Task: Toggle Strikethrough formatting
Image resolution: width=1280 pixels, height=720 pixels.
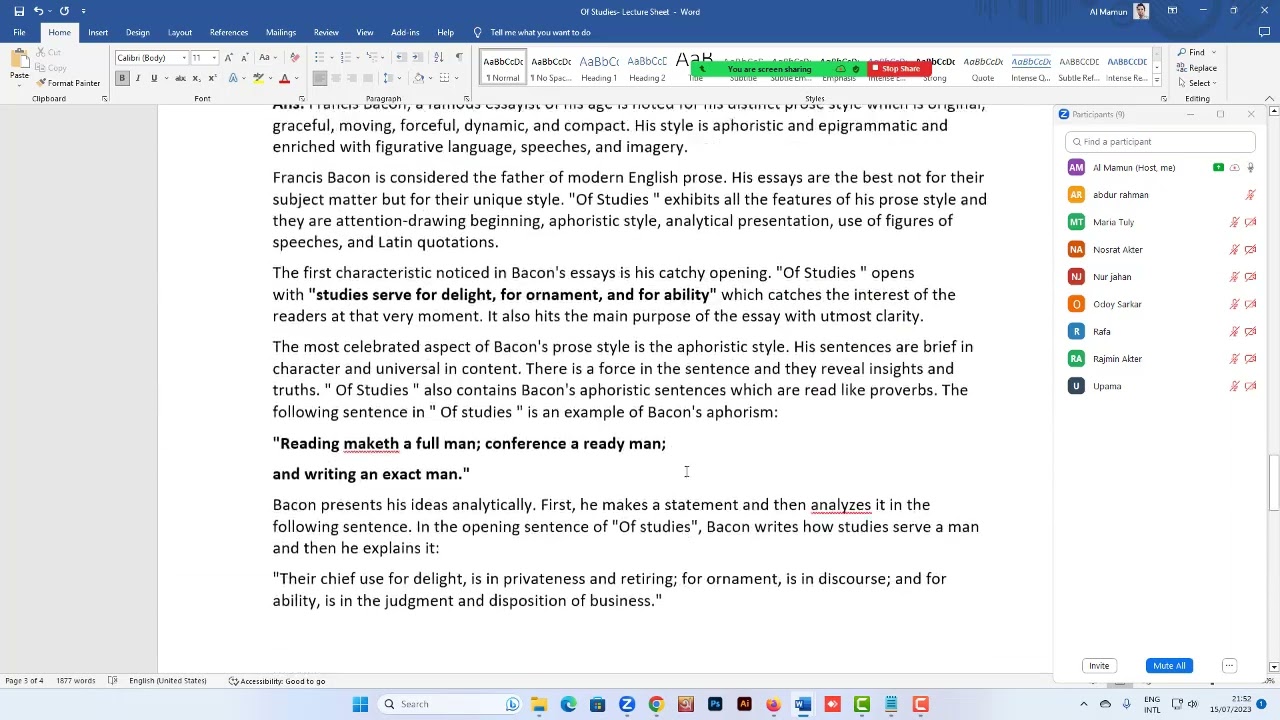Action: [180, 78]
